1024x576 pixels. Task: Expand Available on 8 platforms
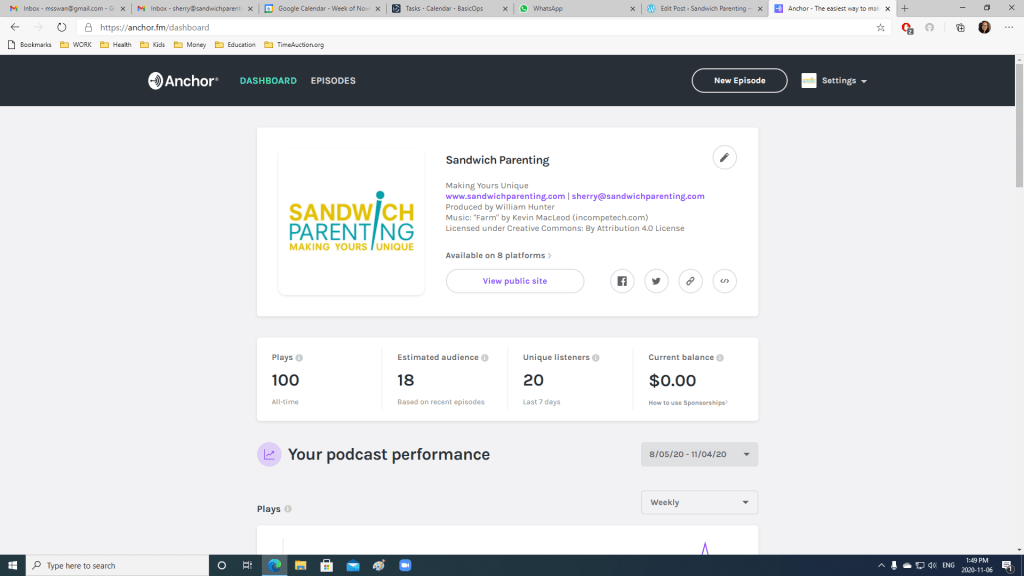pyautogui.click(x=498, y=256)
